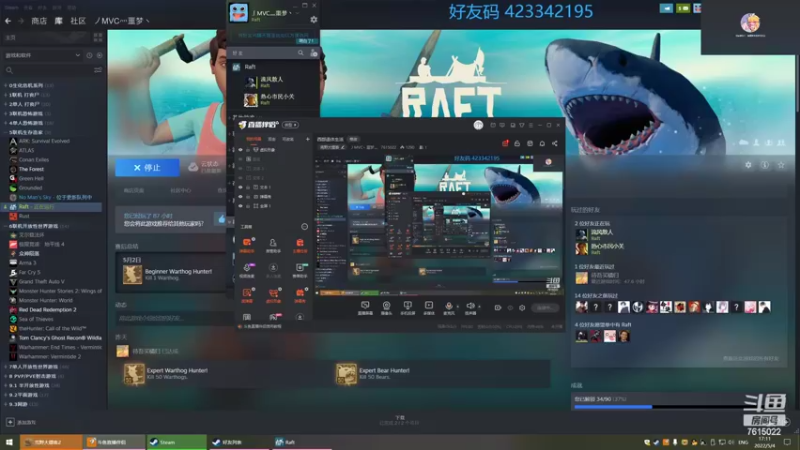The height and width of the screenshot is (450, 800).
Task: Toggle lock icon on 全屏 1 source
Action: pos(248,206)
